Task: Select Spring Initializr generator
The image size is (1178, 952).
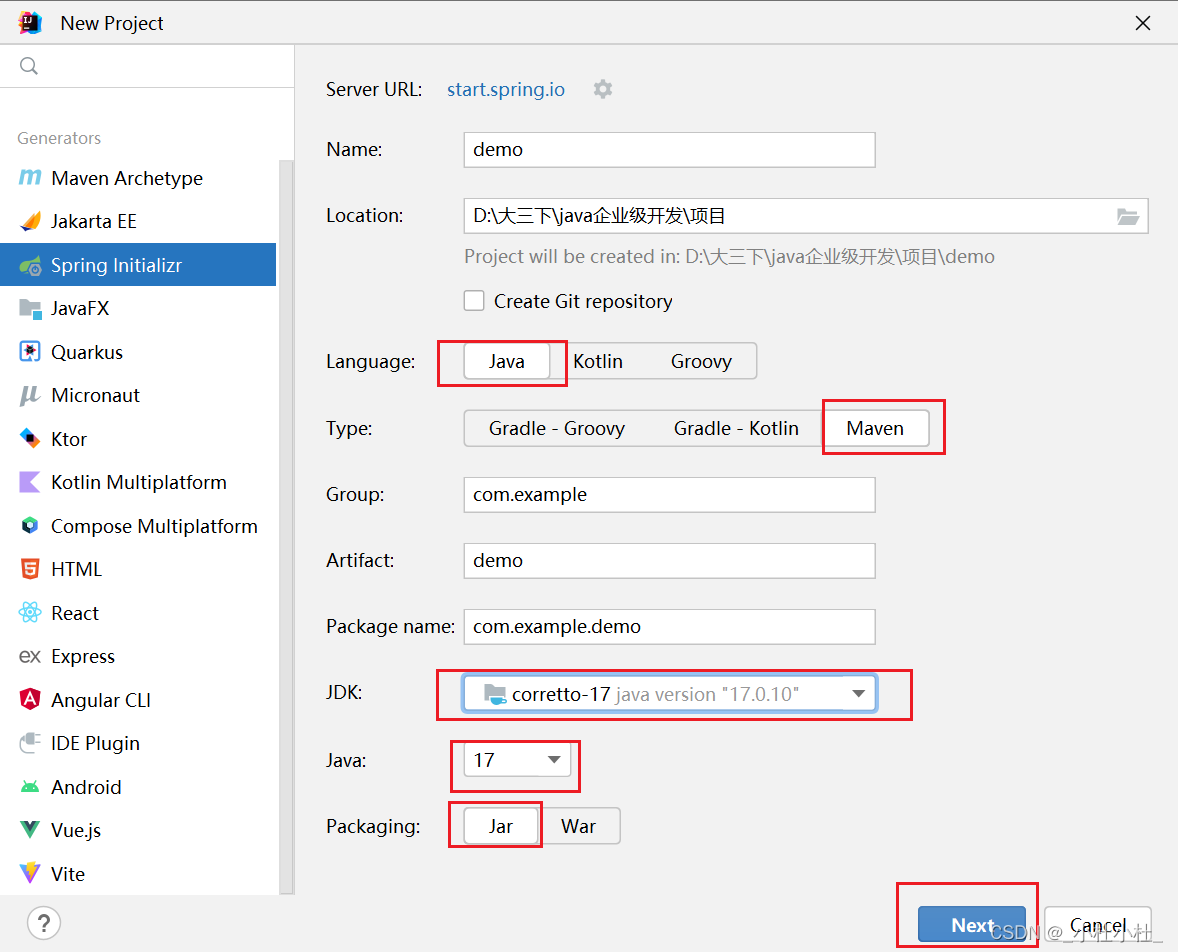Action: tap(138, 264)
